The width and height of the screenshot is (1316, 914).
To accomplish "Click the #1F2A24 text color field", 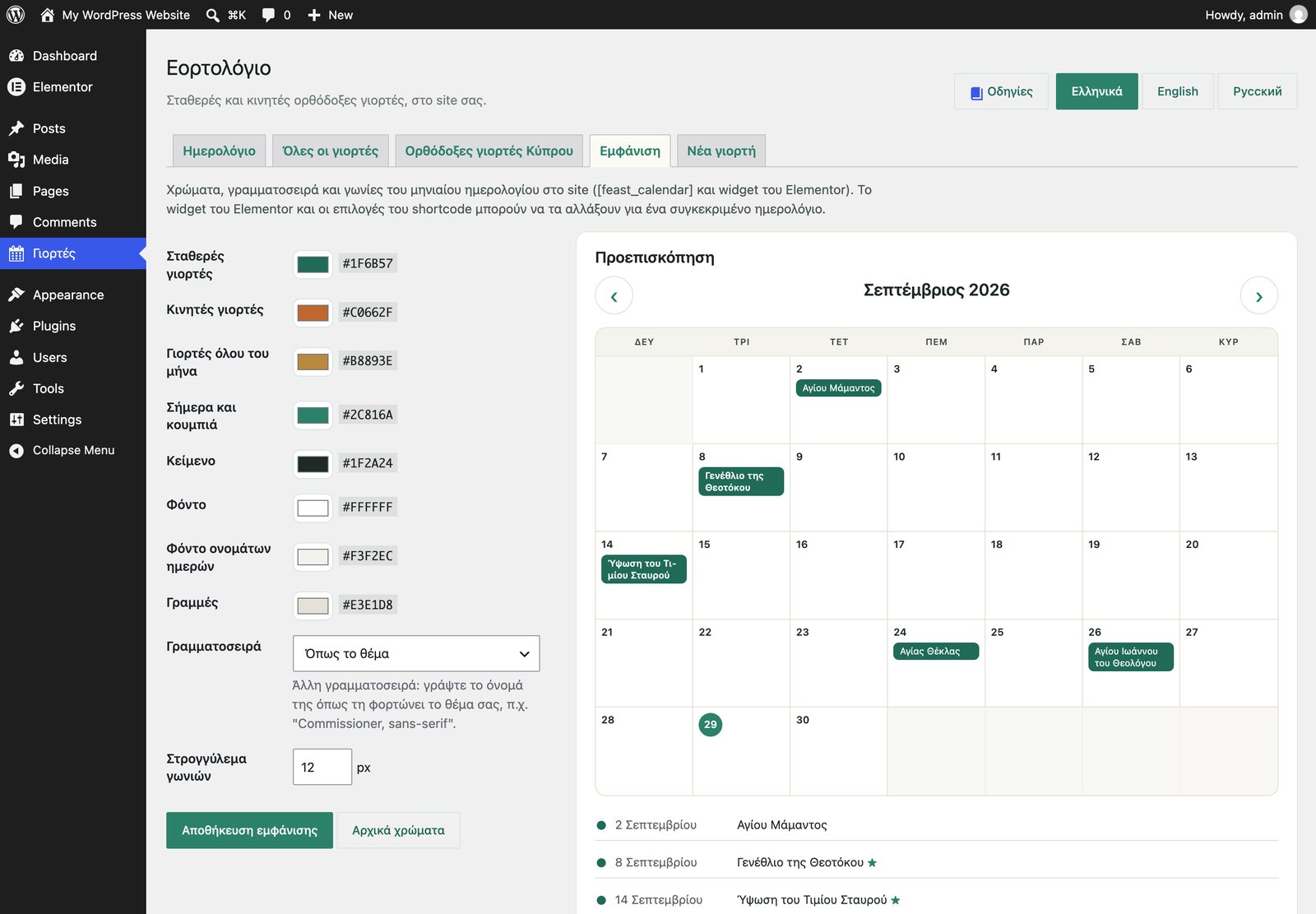I will click(368, 463).
